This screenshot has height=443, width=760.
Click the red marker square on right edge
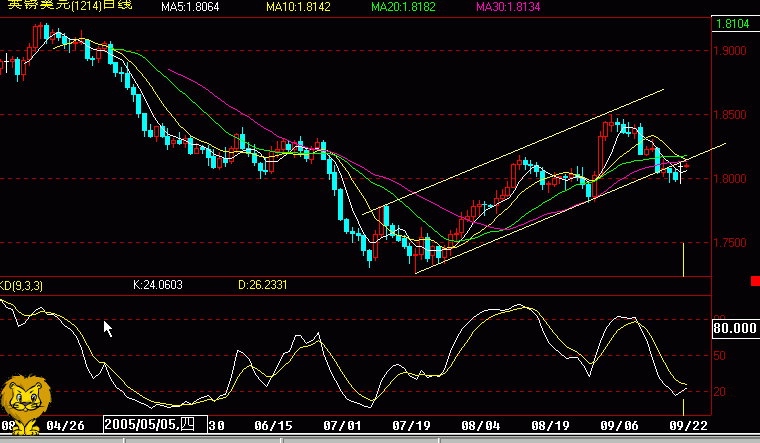755,281
